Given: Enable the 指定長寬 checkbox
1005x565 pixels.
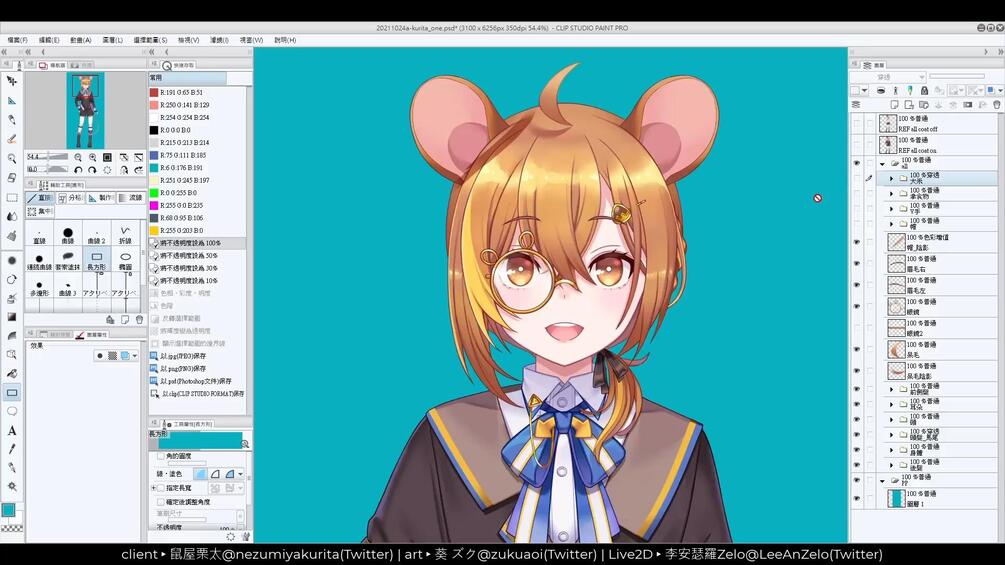Looking at the screenshot, I should [x=161, y=488].
